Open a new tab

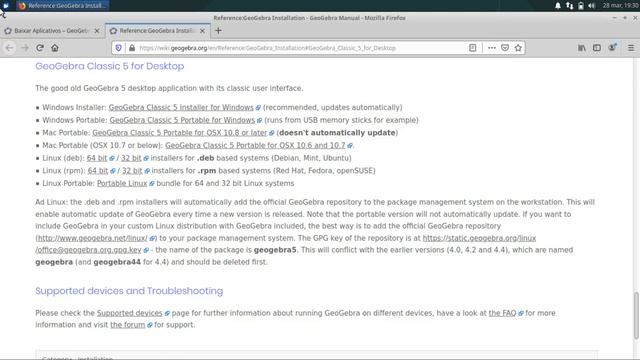click(218, 31)
